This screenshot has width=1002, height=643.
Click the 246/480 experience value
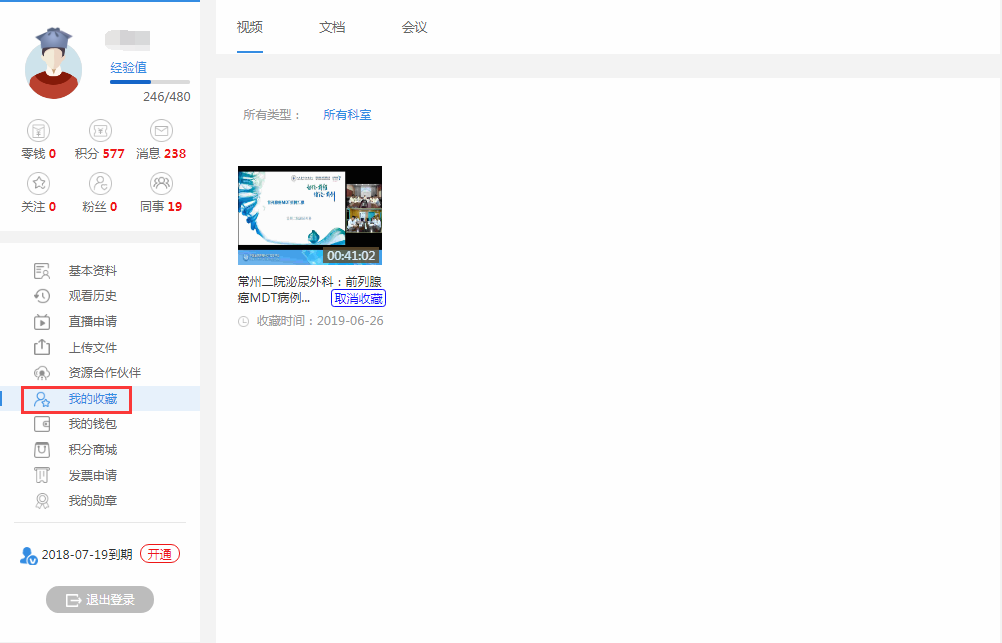(x=166, y=97)
